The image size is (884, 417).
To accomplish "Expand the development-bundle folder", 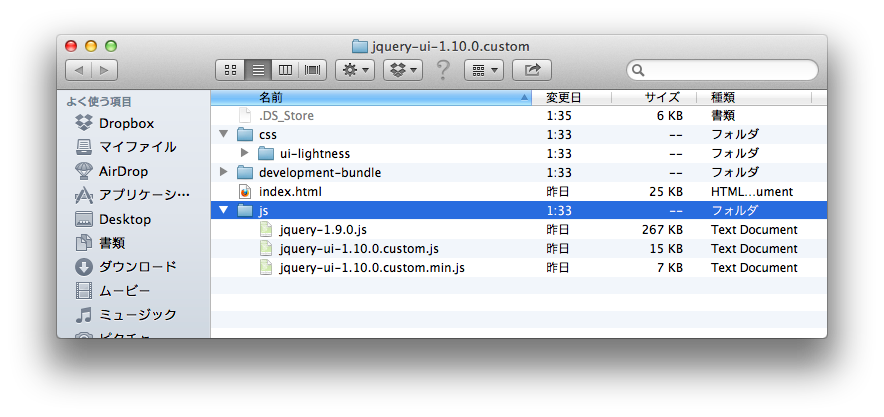I will coord(224,172).
